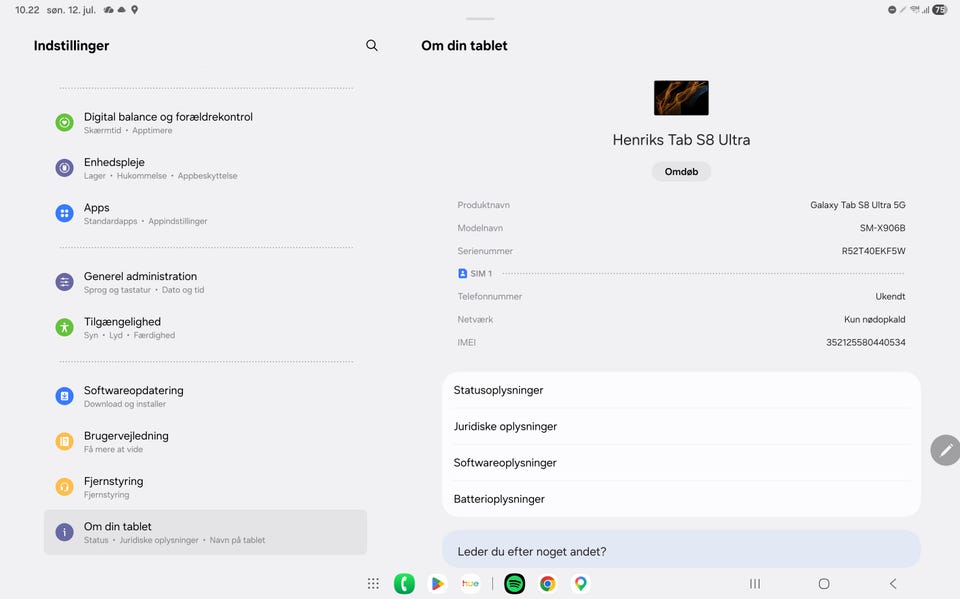Tap the Netværk label
Viewport: 960px width, 599px height.
click(x=475, y=319)
